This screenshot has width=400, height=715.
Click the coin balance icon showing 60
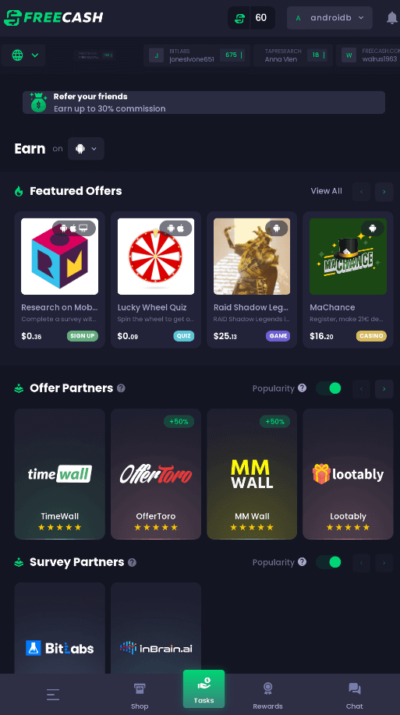point(240,18)
